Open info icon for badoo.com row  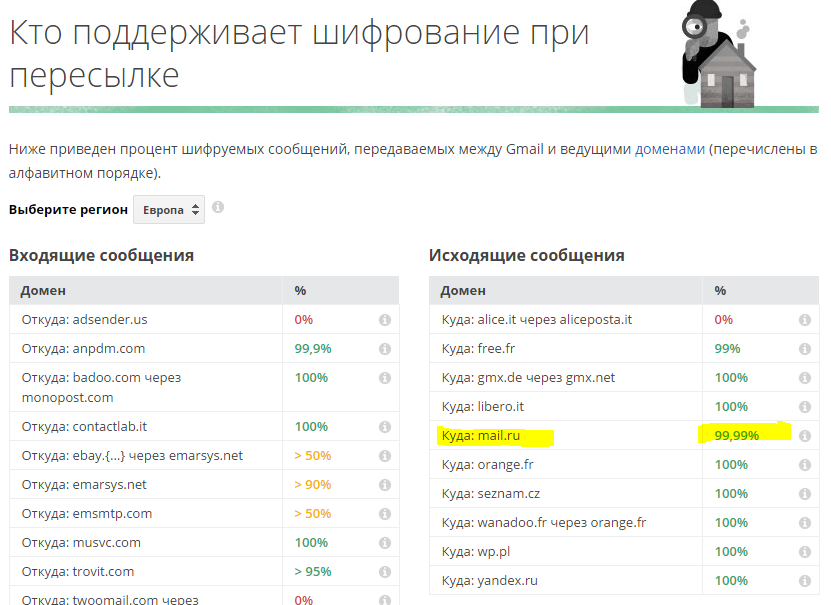[385, 378]
